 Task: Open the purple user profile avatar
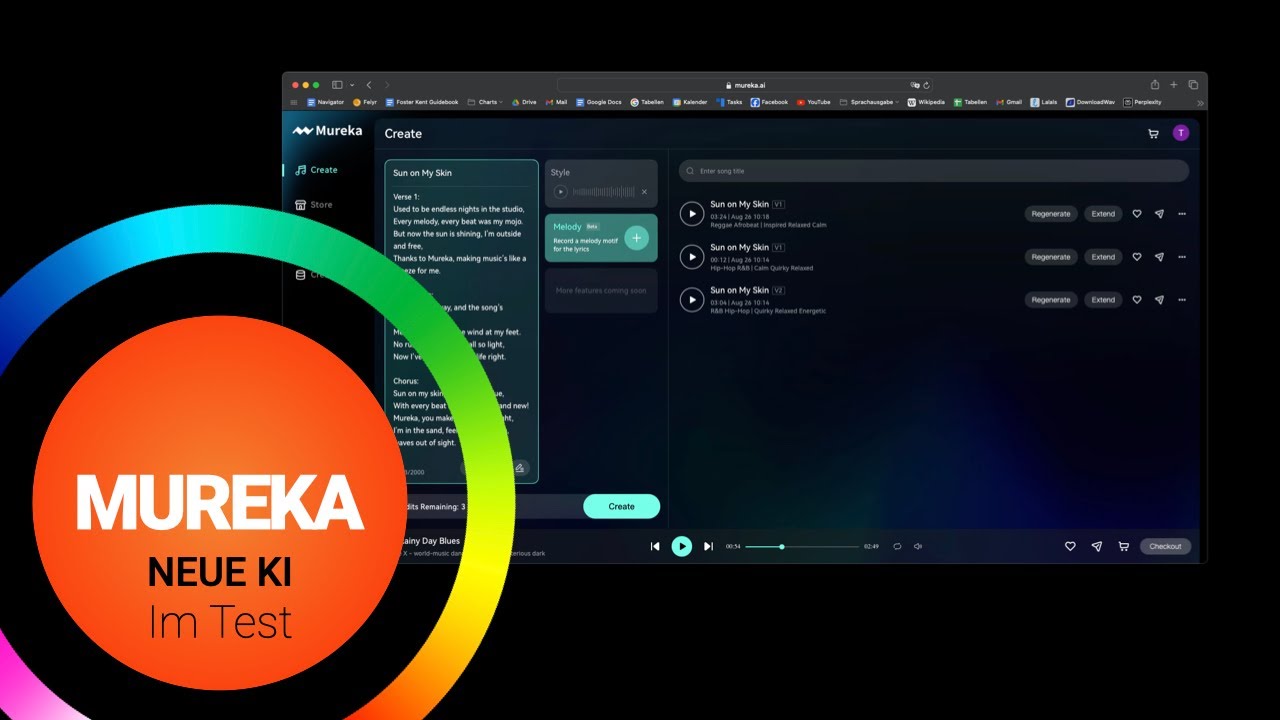click(1181, 133)
